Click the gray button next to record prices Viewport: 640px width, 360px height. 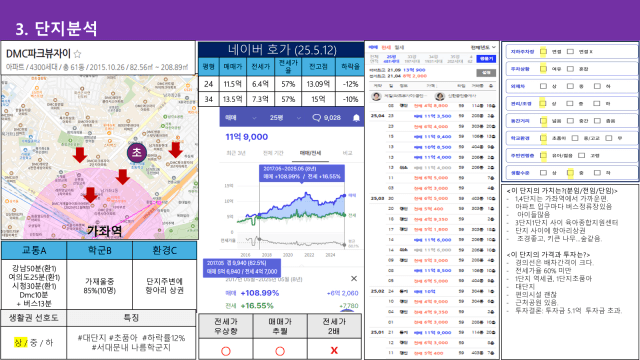tap(486, 73)
